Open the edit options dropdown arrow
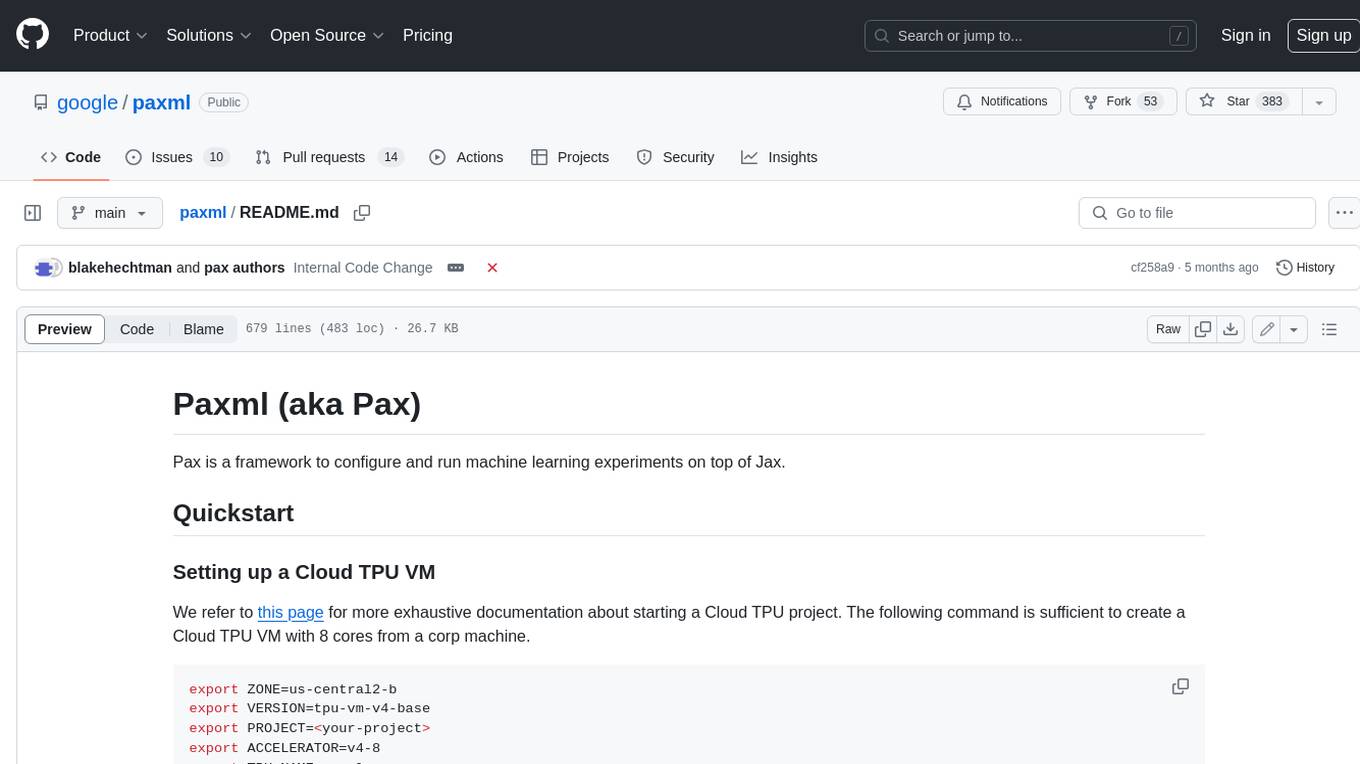The image size is (1360, 764). coord(1294,329)
